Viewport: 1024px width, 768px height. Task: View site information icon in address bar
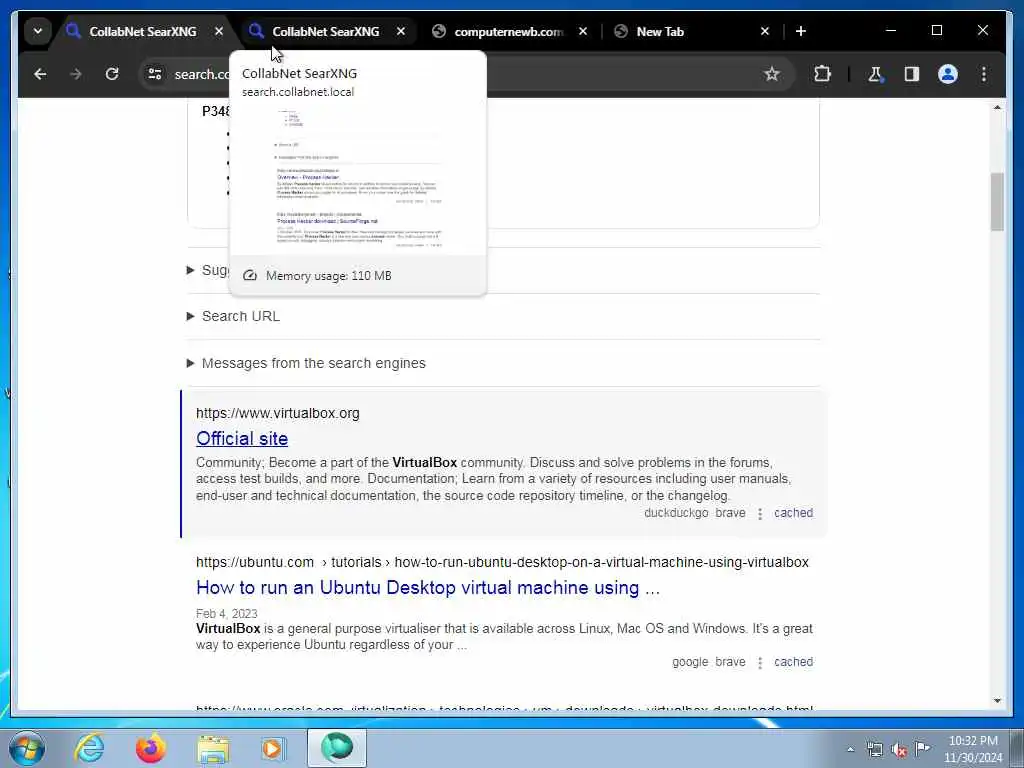point(155,74)
